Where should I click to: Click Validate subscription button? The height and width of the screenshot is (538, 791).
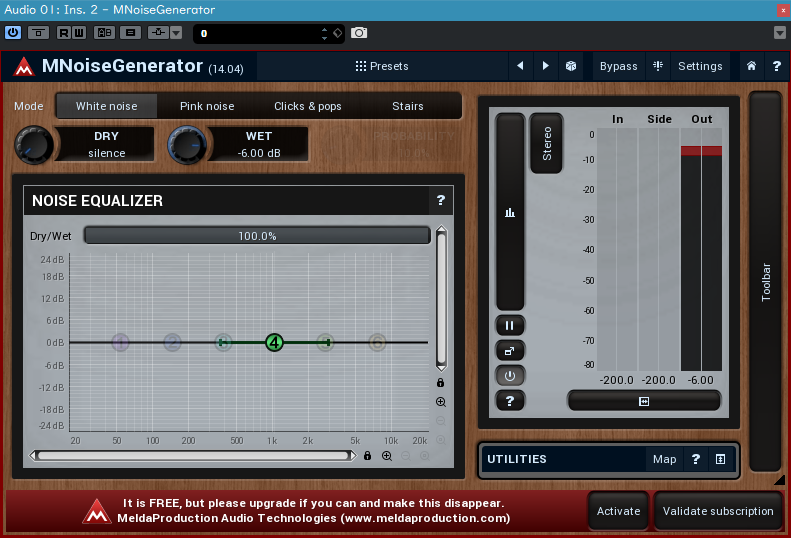[x=718, y=511]
